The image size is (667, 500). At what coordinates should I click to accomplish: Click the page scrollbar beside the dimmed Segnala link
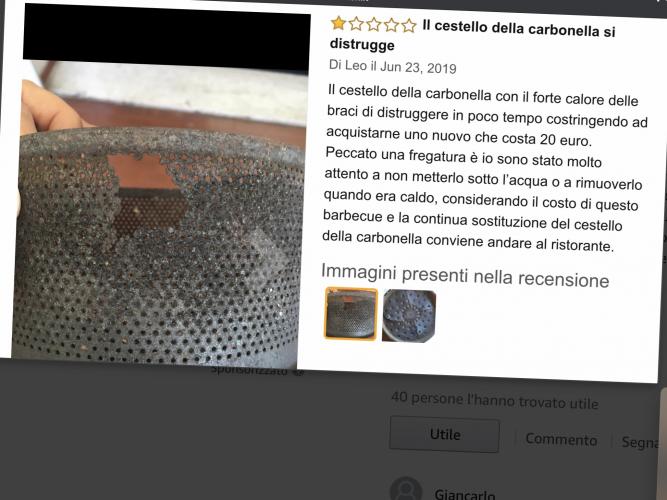[x=663, y=443]
